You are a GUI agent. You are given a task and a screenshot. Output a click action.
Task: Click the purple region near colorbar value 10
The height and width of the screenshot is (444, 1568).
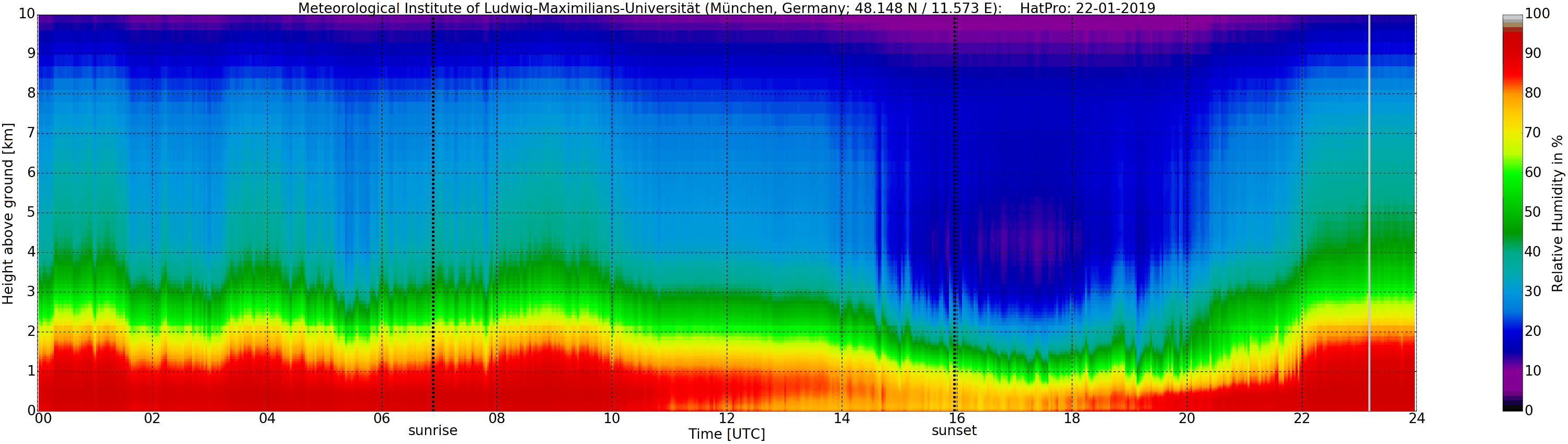click(x=1513, y=374)
